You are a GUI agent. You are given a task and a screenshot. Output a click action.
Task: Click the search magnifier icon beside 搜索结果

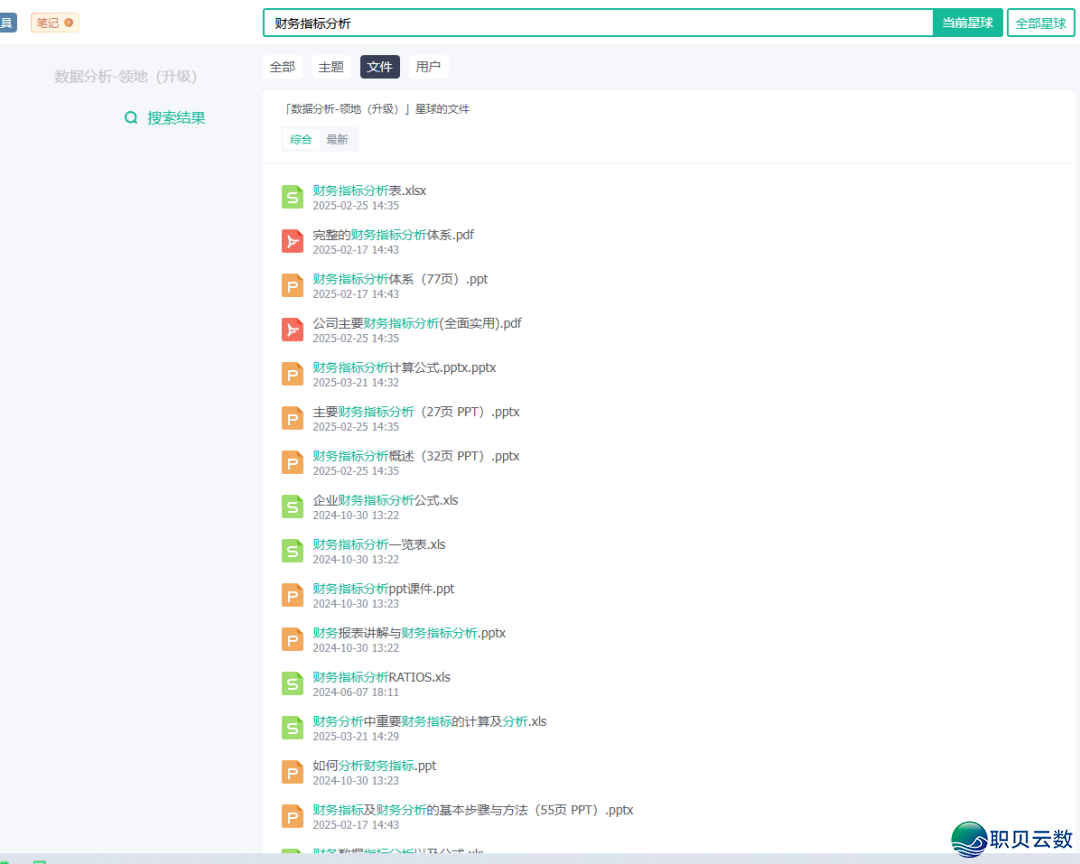click(x=131, y=118)
